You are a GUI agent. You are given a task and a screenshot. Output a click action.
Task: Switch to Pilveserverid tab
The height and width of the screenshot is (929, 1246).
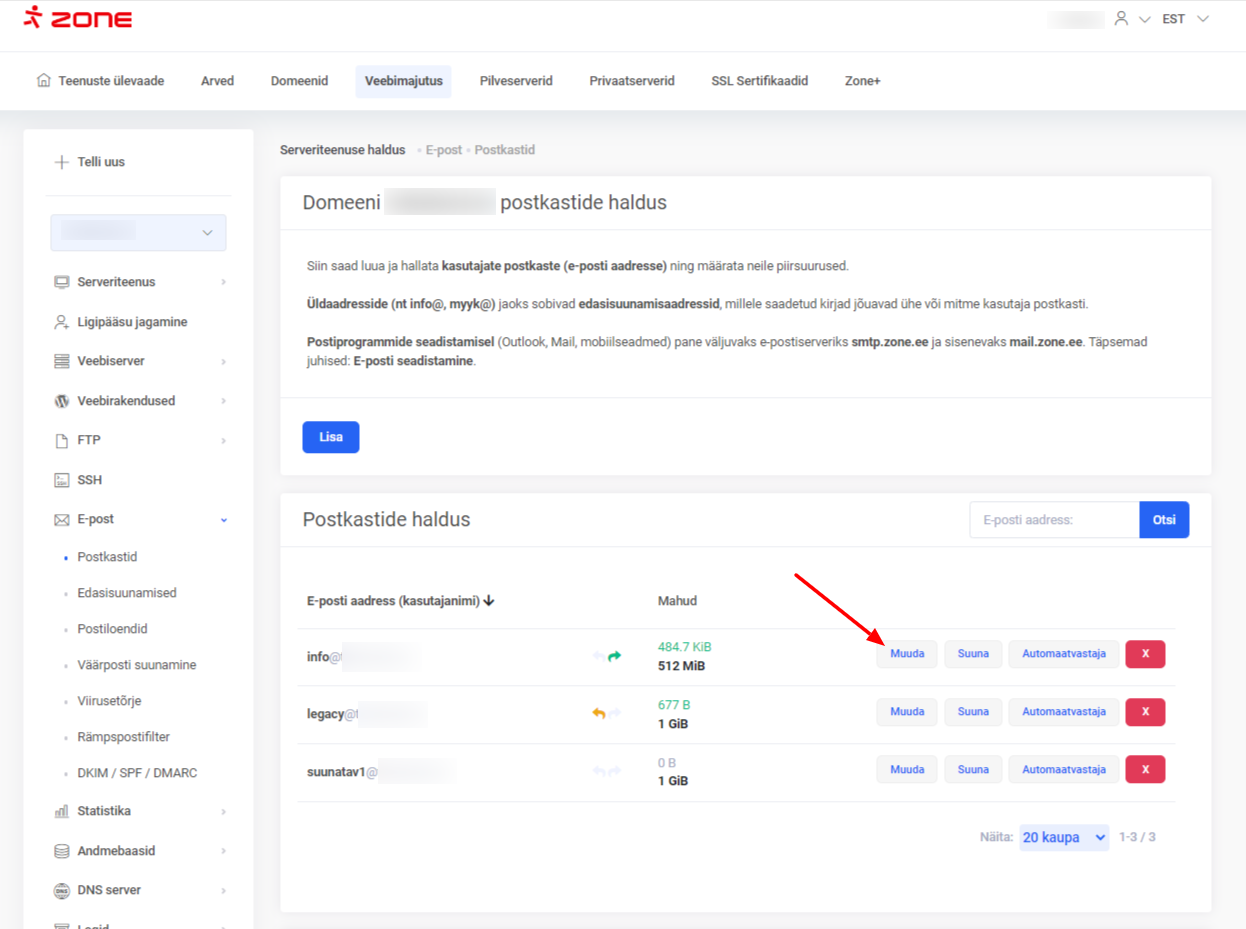pyautogui.click(x=516, y=81)
